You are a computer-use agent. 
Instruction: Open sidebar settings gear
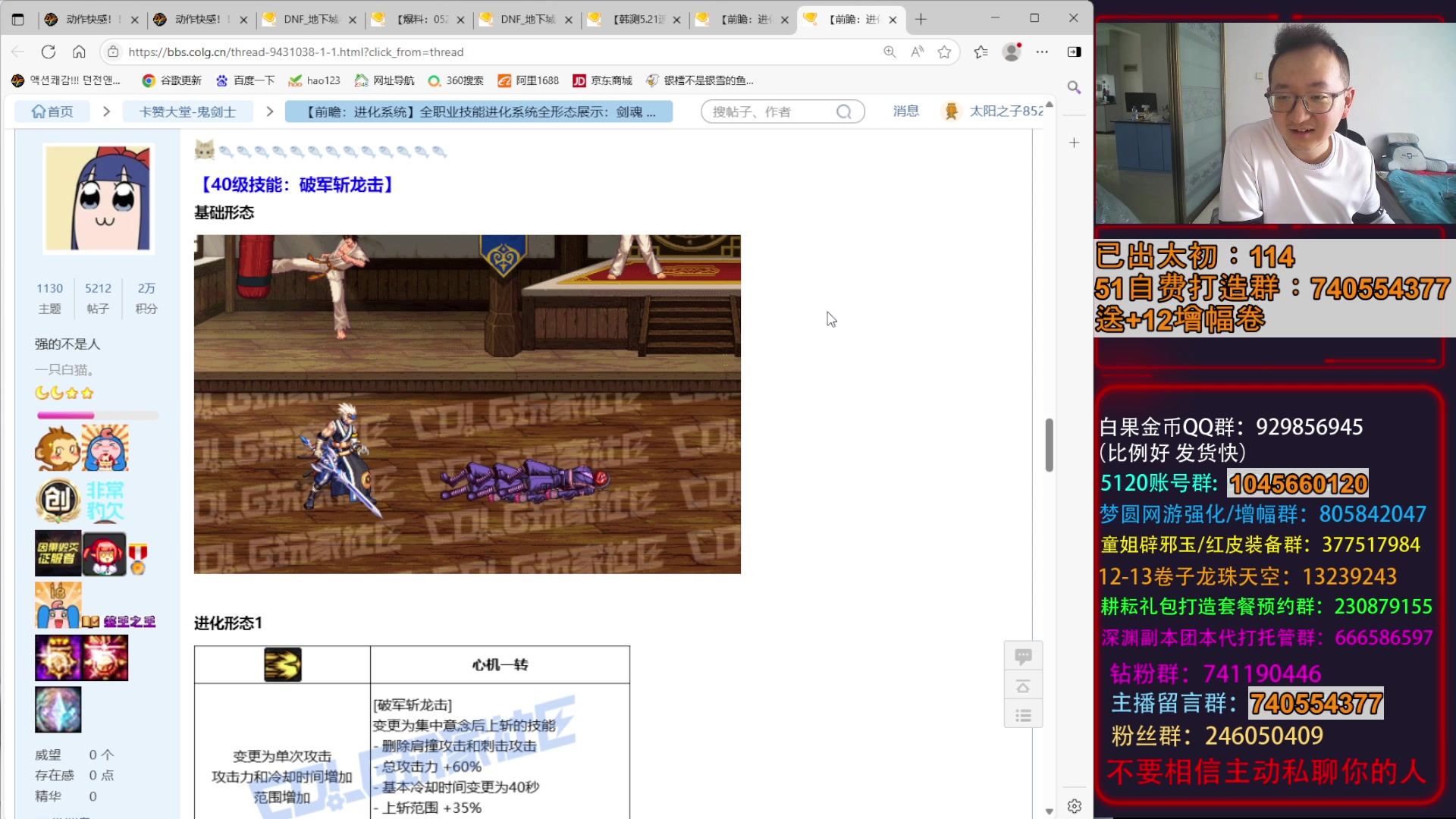[x=1074, y=806]
